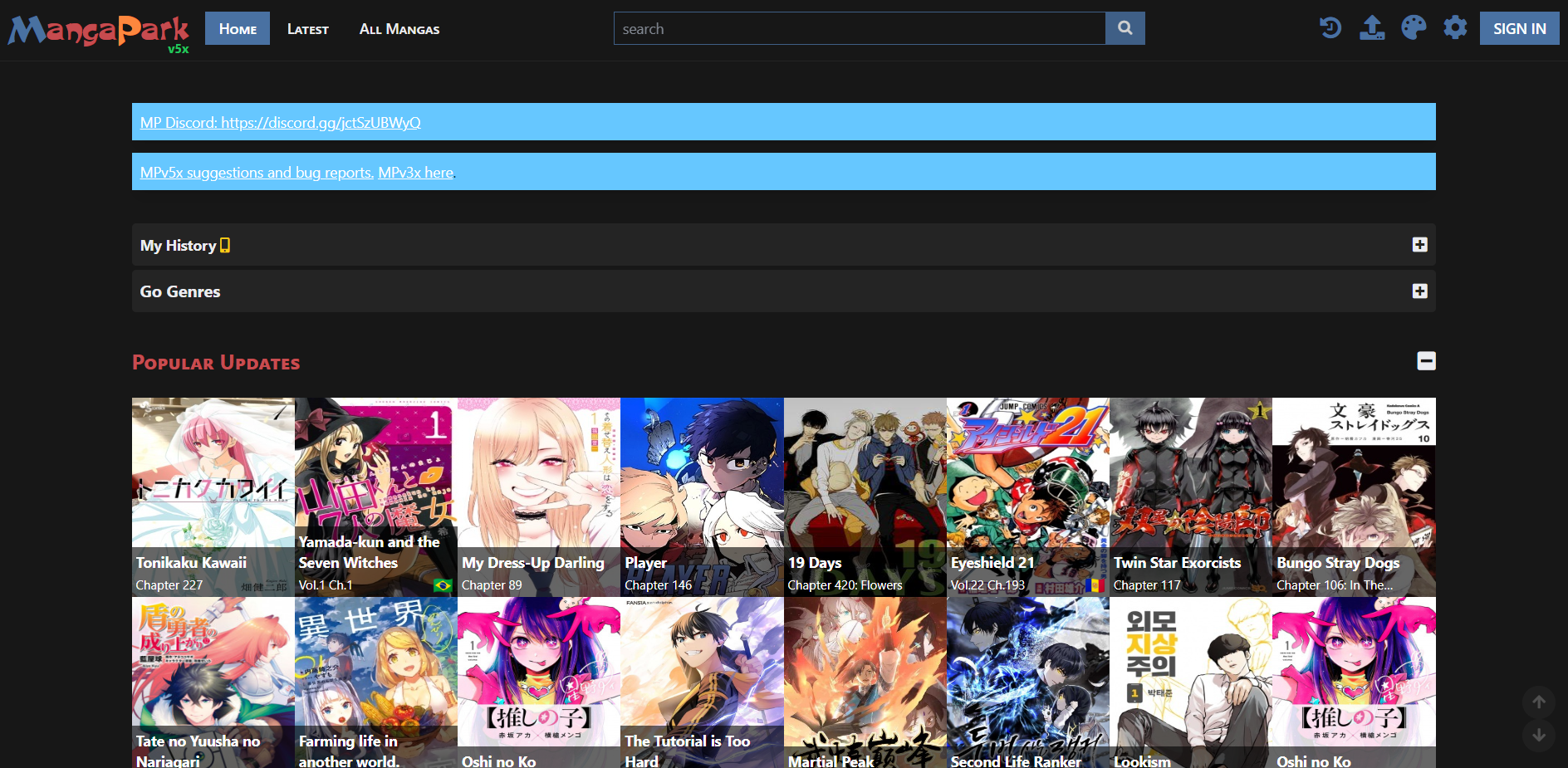
Task: Open Farming life in another world title
Action: 349,751
